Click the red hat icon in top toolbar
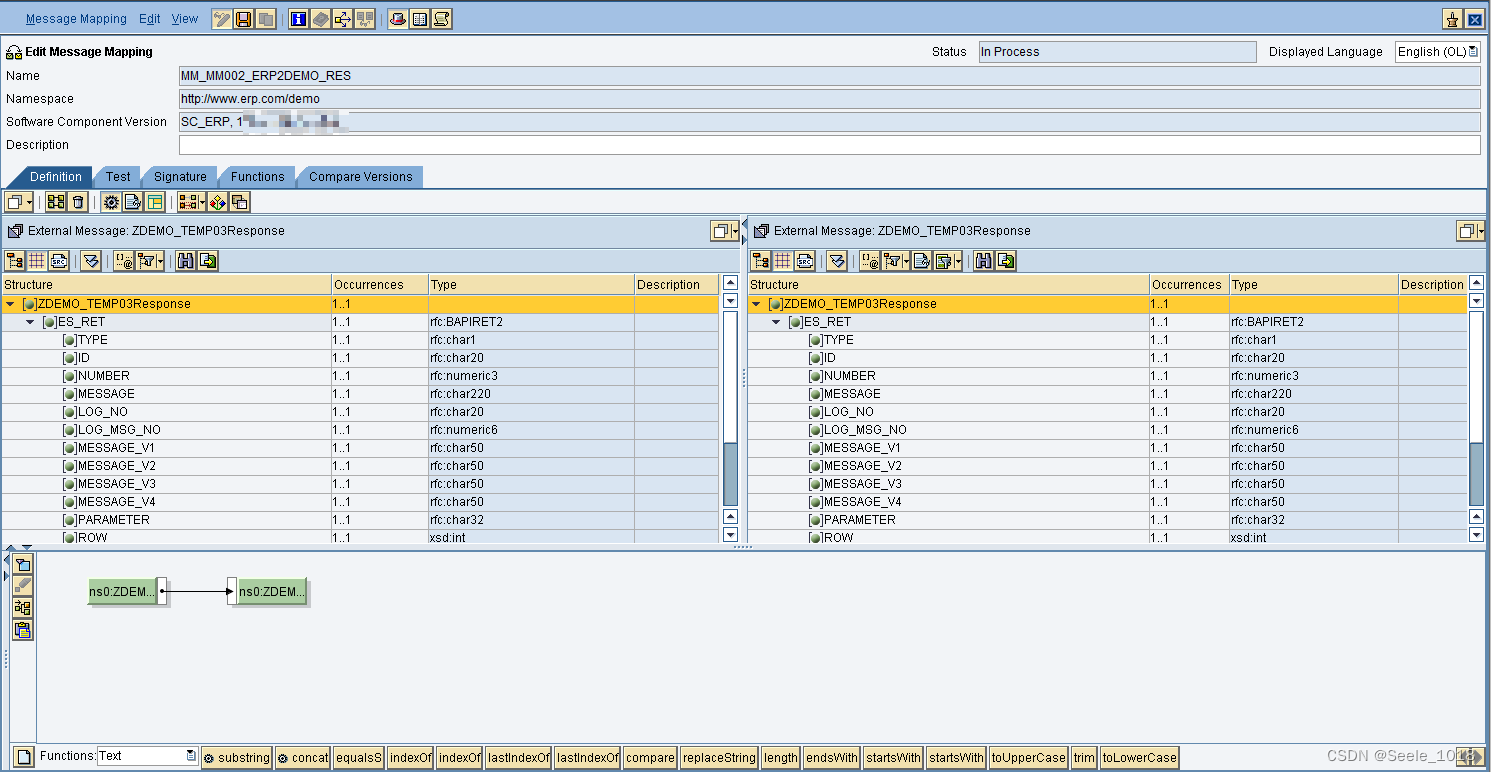This screenshot has height=772, width=1491. [398, 19]
